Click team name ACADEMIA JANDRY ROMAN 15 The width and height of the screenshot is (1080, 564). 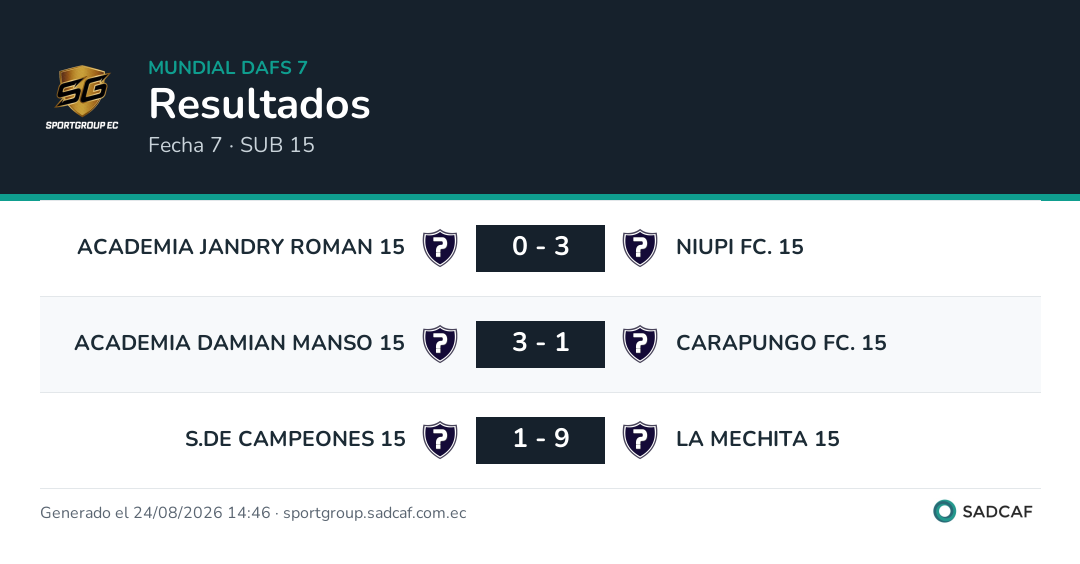click(x=241, y=247)
